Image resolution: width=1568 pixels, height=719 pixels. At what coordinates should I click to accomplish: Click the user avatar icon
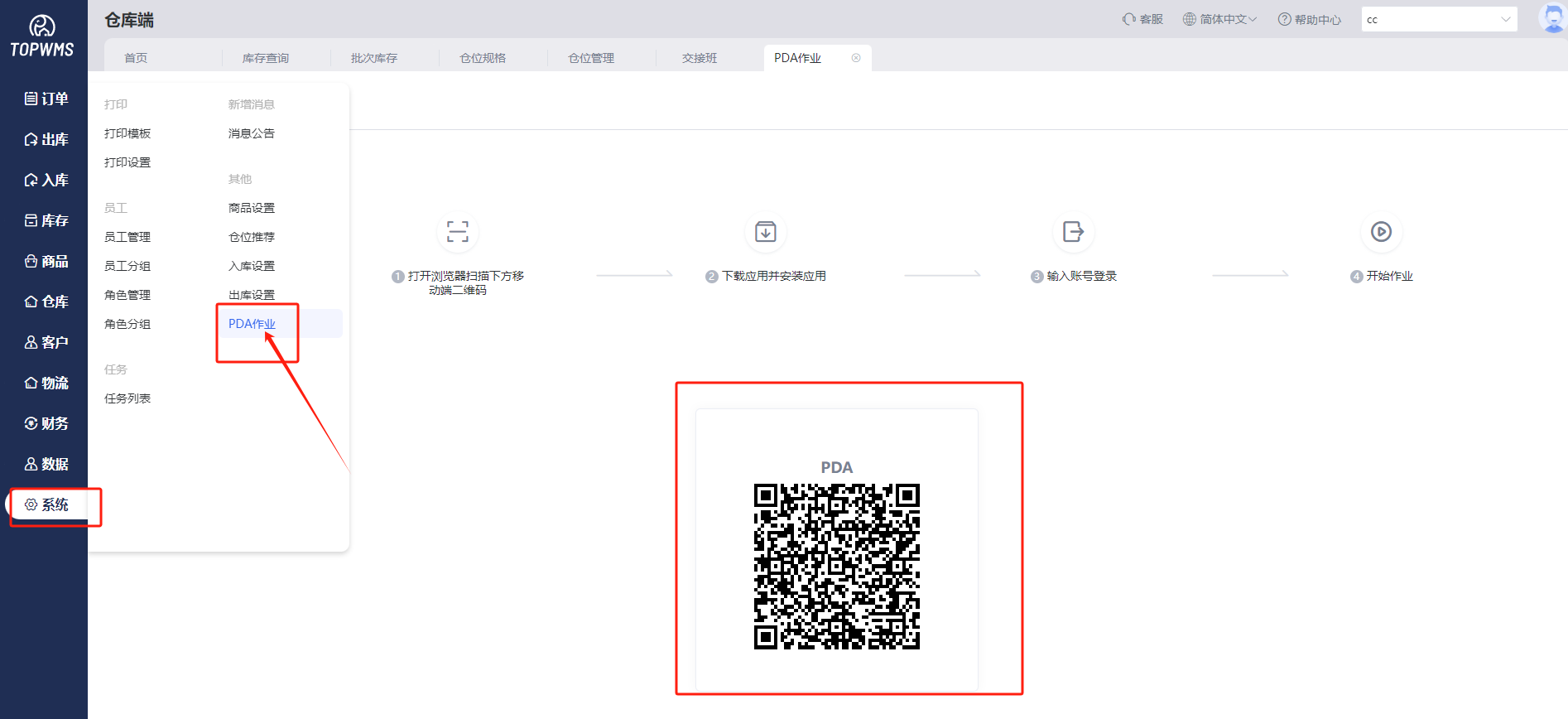click(1553, 18)
